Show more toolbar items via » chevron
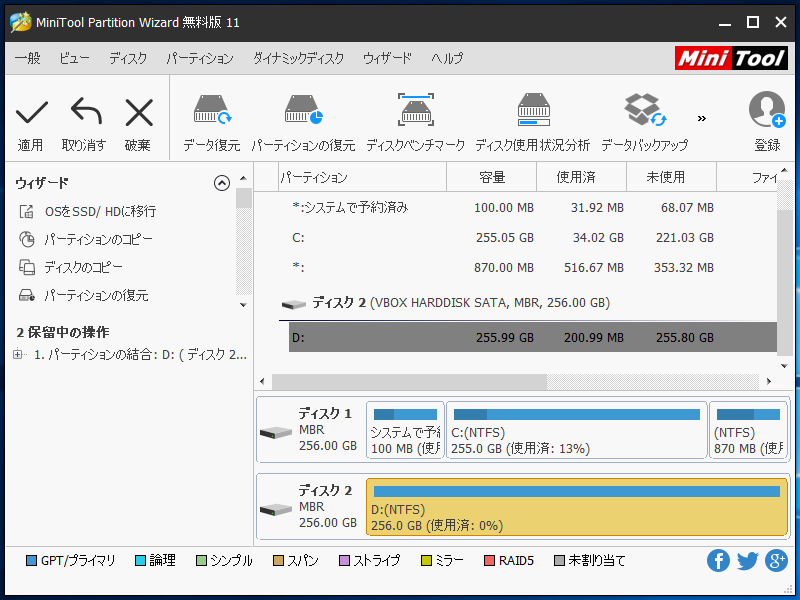Image resolution: width=800 pixels, height=600 pixels. (x=702, y=118)
